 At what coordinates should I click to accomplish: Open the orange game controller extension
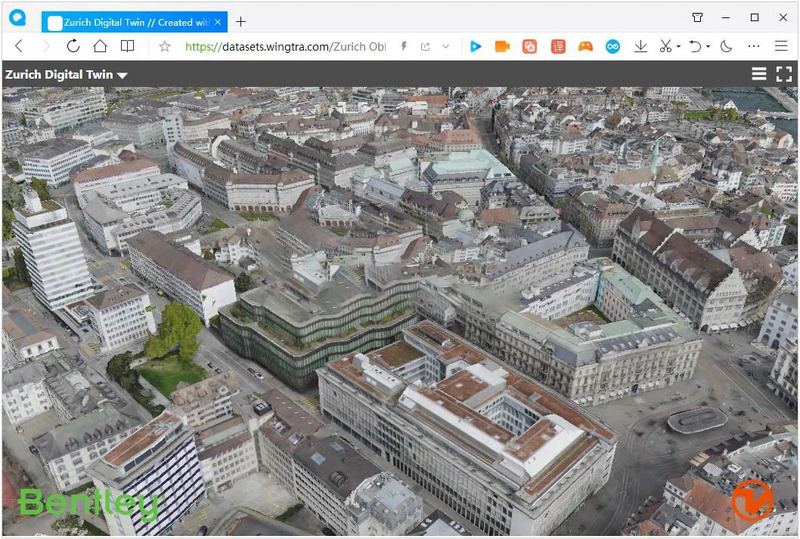click(x=585, y=47)
